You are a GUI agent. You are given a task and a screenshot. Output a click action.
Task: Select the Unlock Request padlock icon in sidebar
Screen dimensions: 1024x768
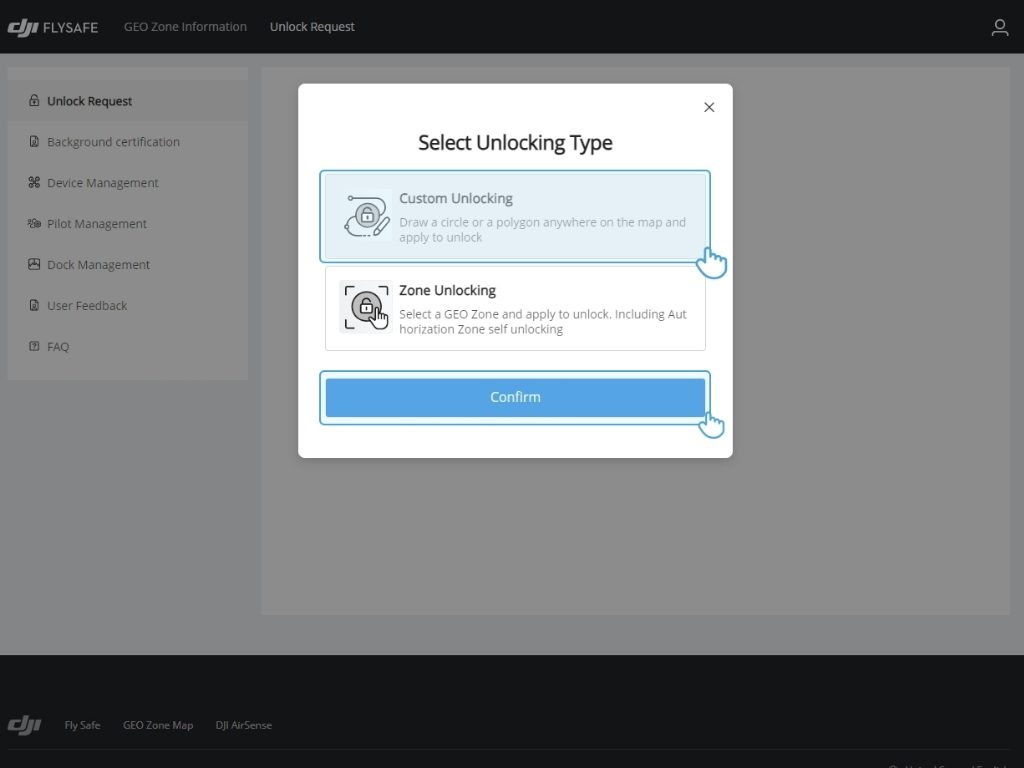click(34, 100)
